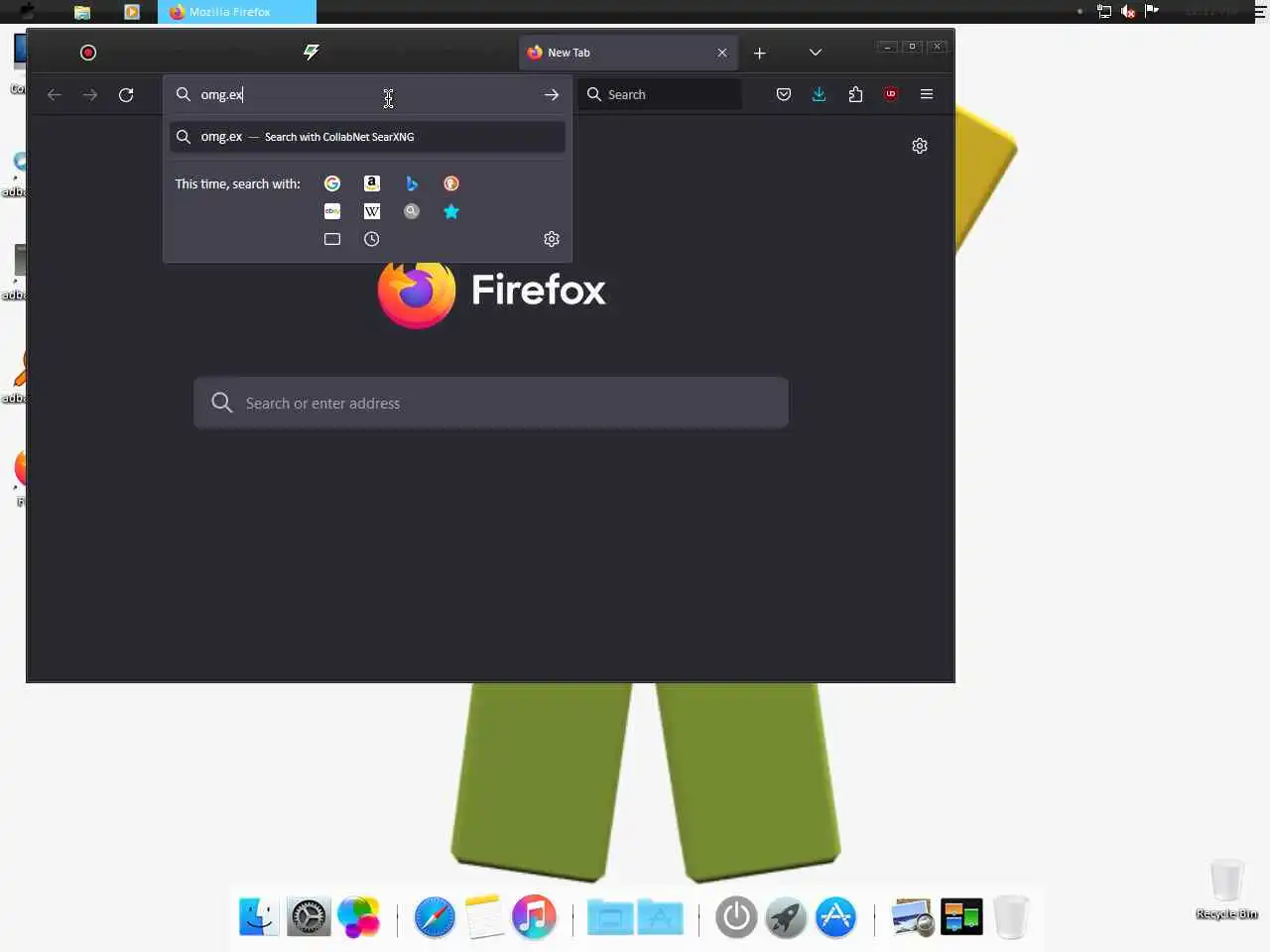Click the power button icon in the dock
1270x952 pixels.
(736, 916)
